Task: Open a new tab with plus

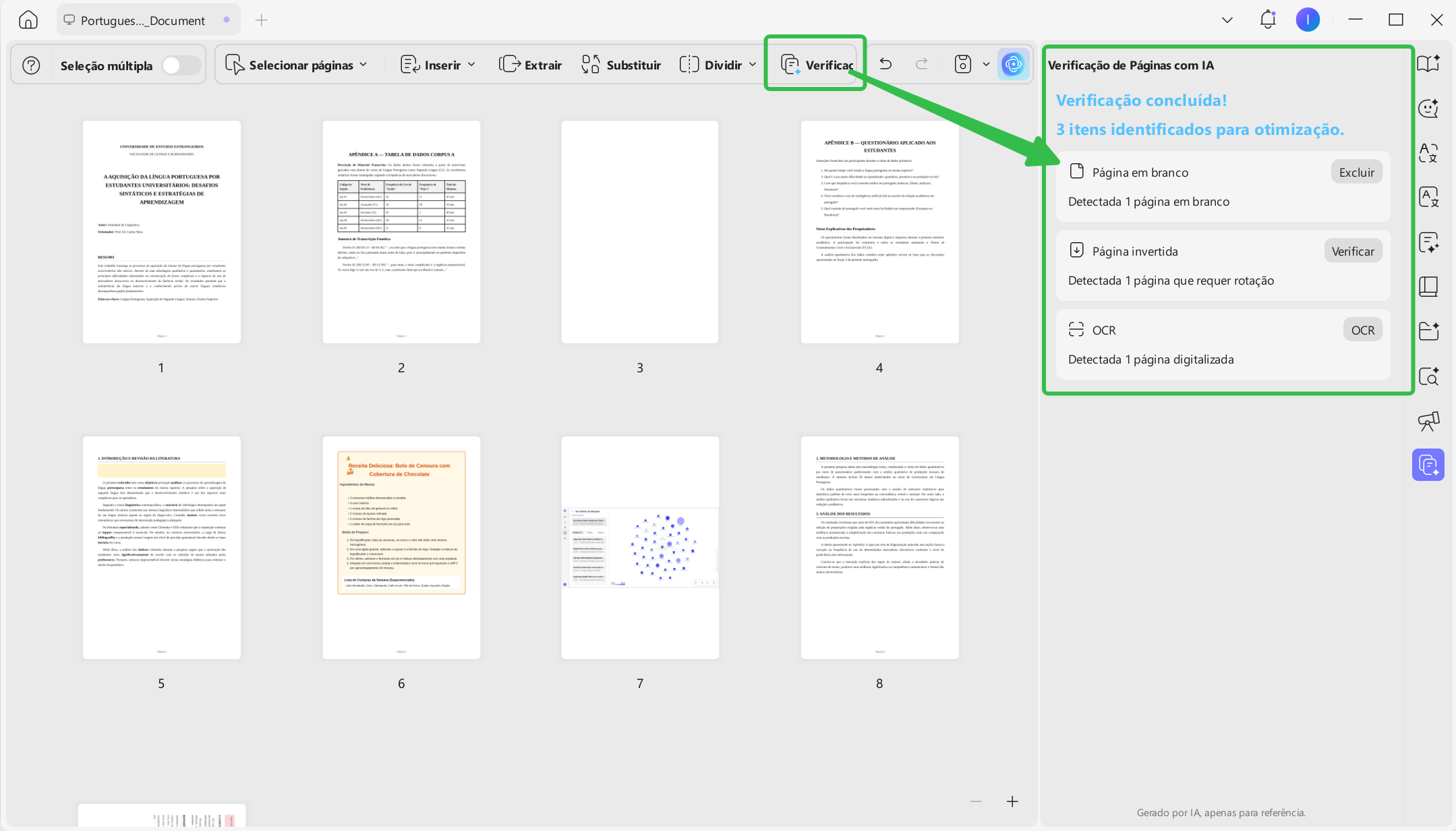Action: coord(262,20)
